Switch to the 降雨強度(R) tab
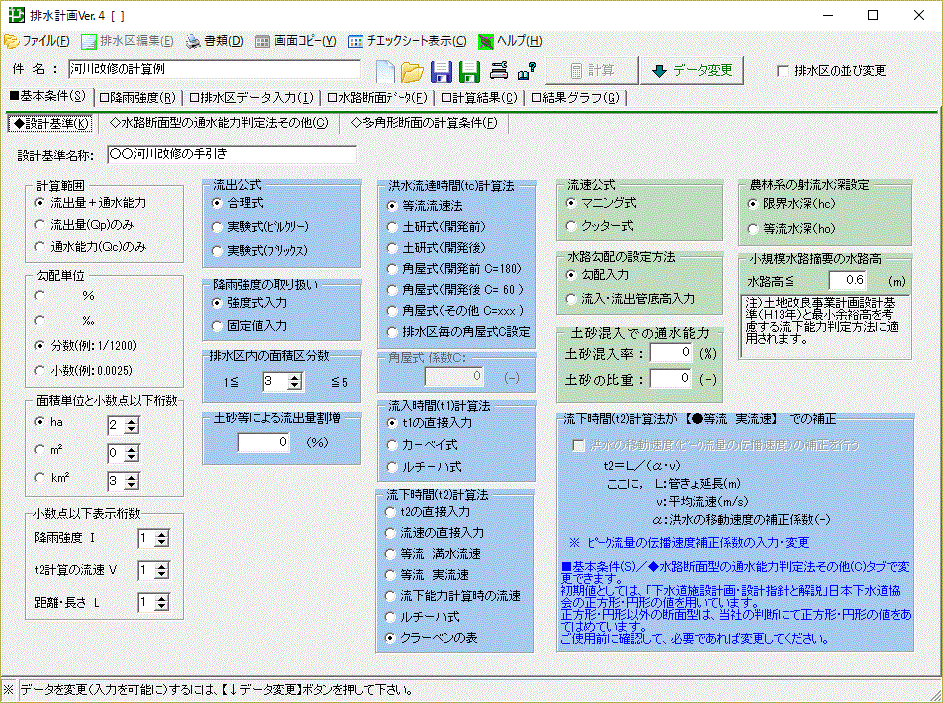Image resolution: width=943 pixels, height=703 pixels. pos(138,99)
